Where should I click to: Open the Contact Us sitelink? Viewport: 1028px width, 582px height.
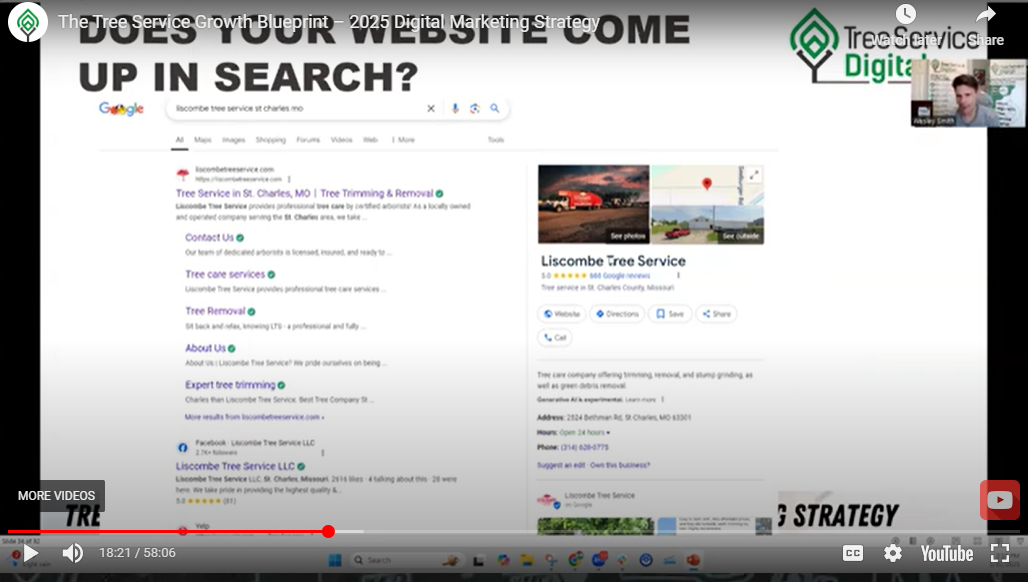[x=209, y=238]
